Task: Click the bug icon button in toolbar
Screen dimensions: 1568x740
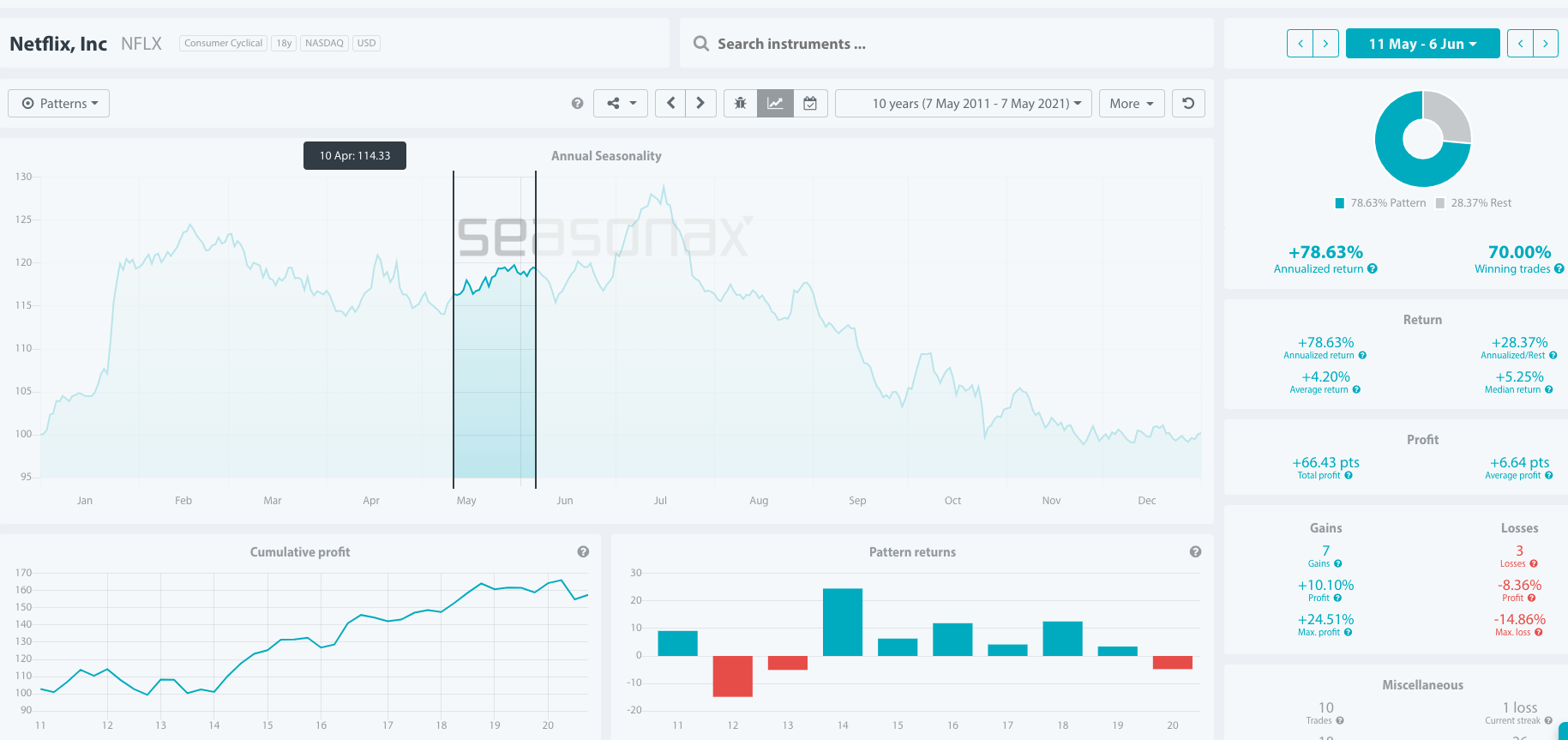Action: click(740, 104)
